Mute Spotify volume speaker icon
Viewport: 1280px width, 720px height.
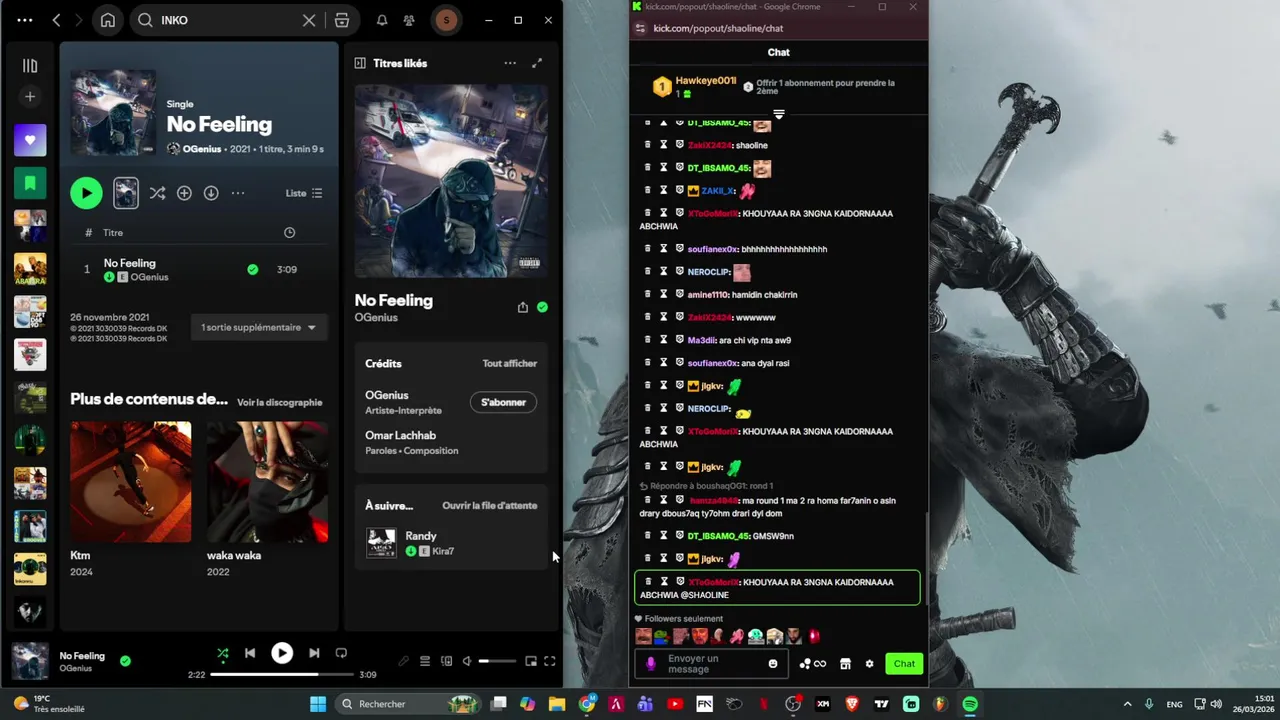(x=467, y=661)
